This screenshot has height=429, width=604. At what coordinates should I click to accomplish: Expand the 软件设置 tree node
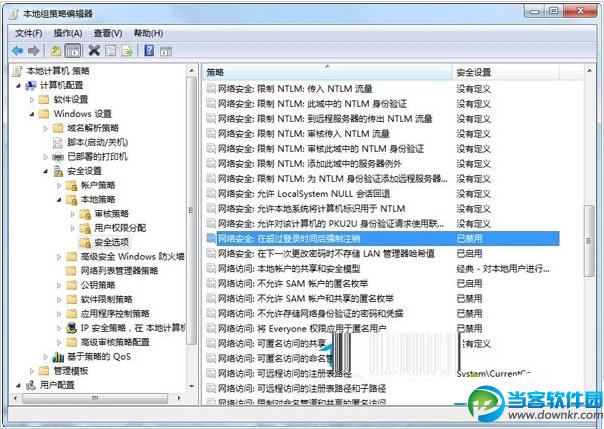coord(32,100)
